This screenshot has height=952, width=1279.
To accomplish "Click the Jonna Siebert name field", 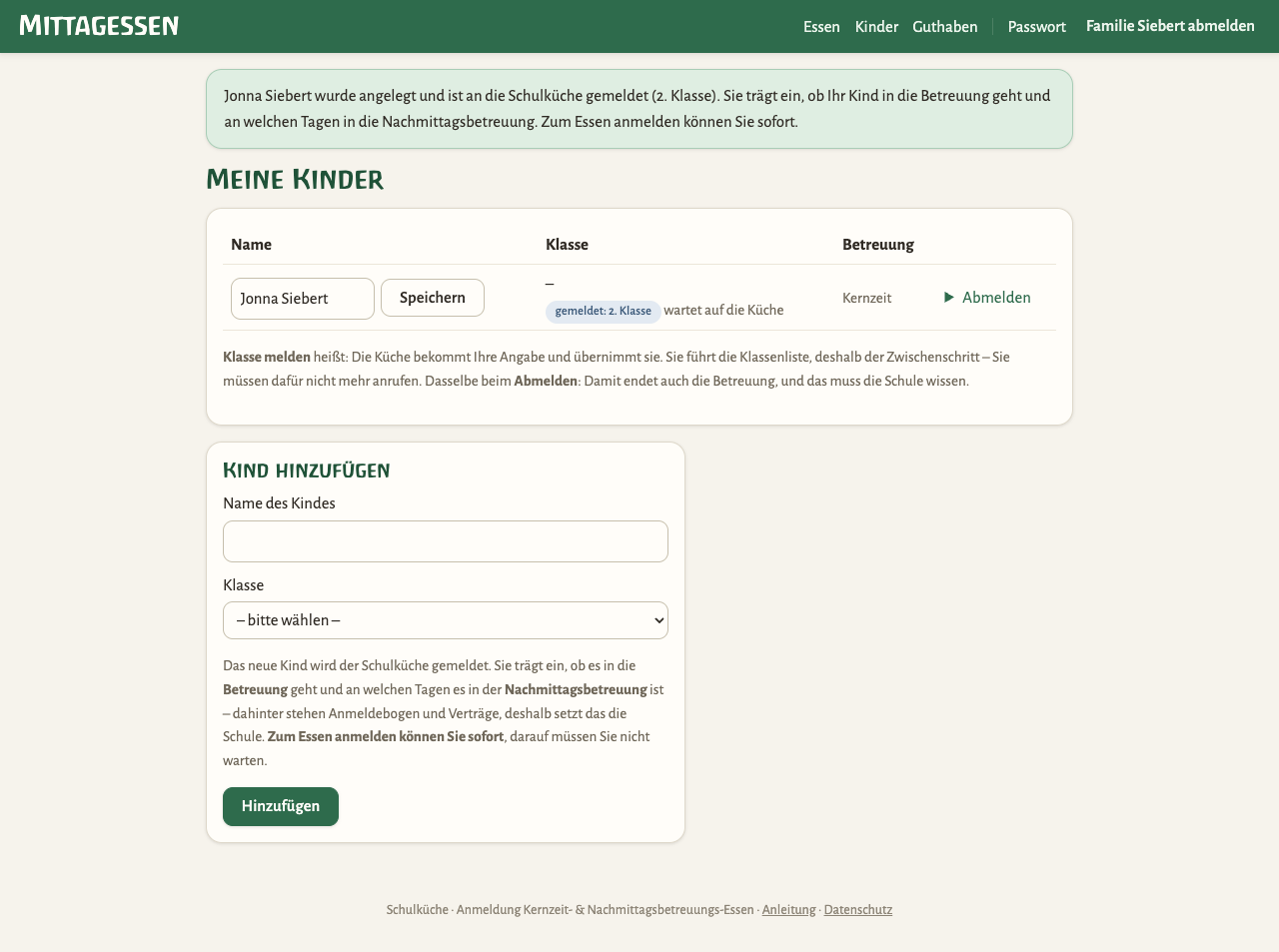I will point(303,299).
